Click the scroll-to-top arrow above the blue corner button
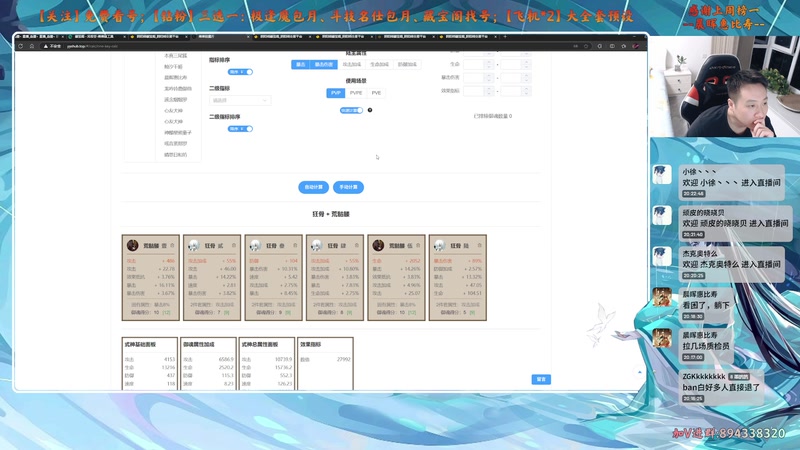800x450 pixels. (640, 372)
